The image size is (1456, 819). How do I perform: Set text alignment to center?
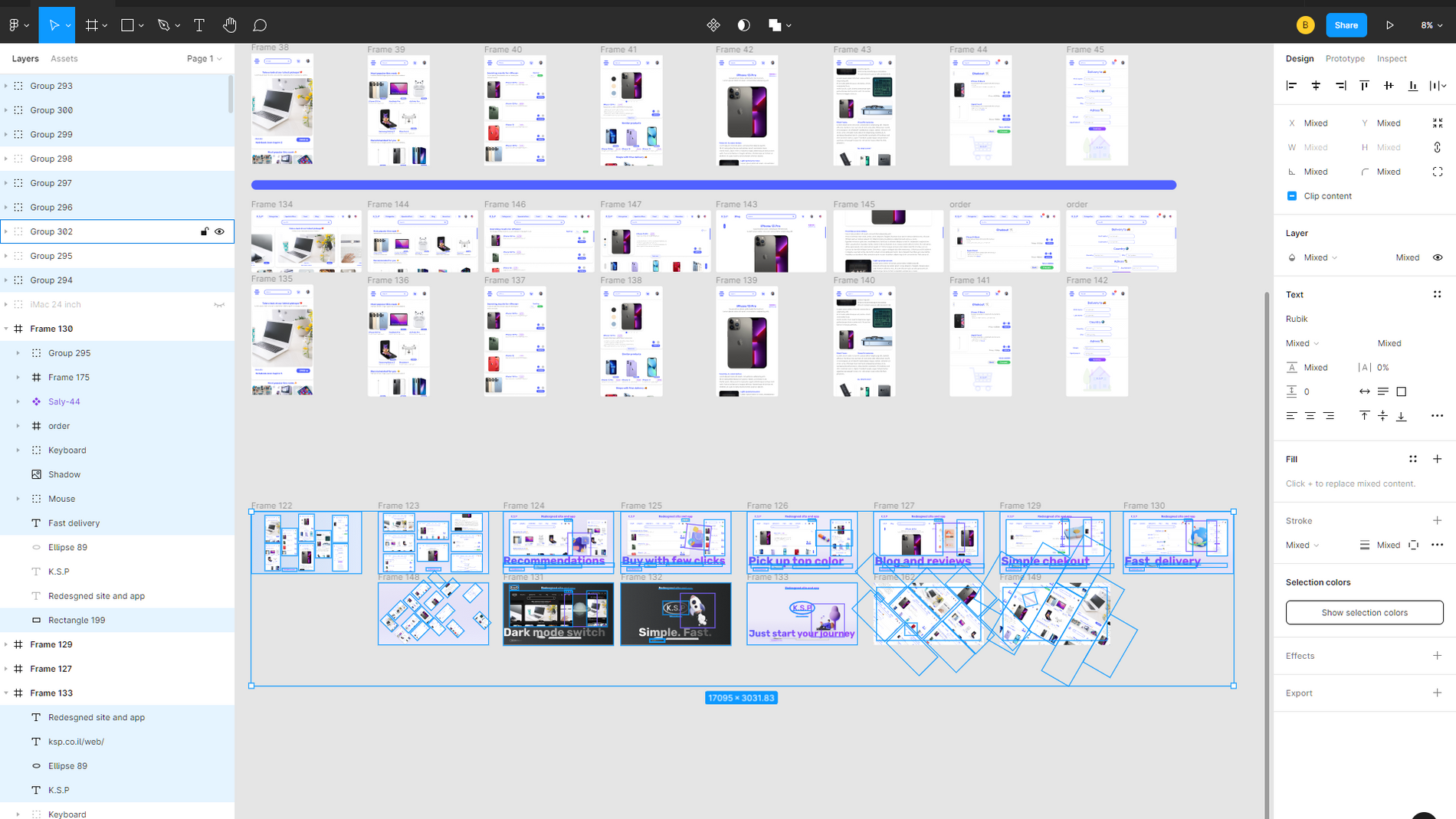(1310, 416)
